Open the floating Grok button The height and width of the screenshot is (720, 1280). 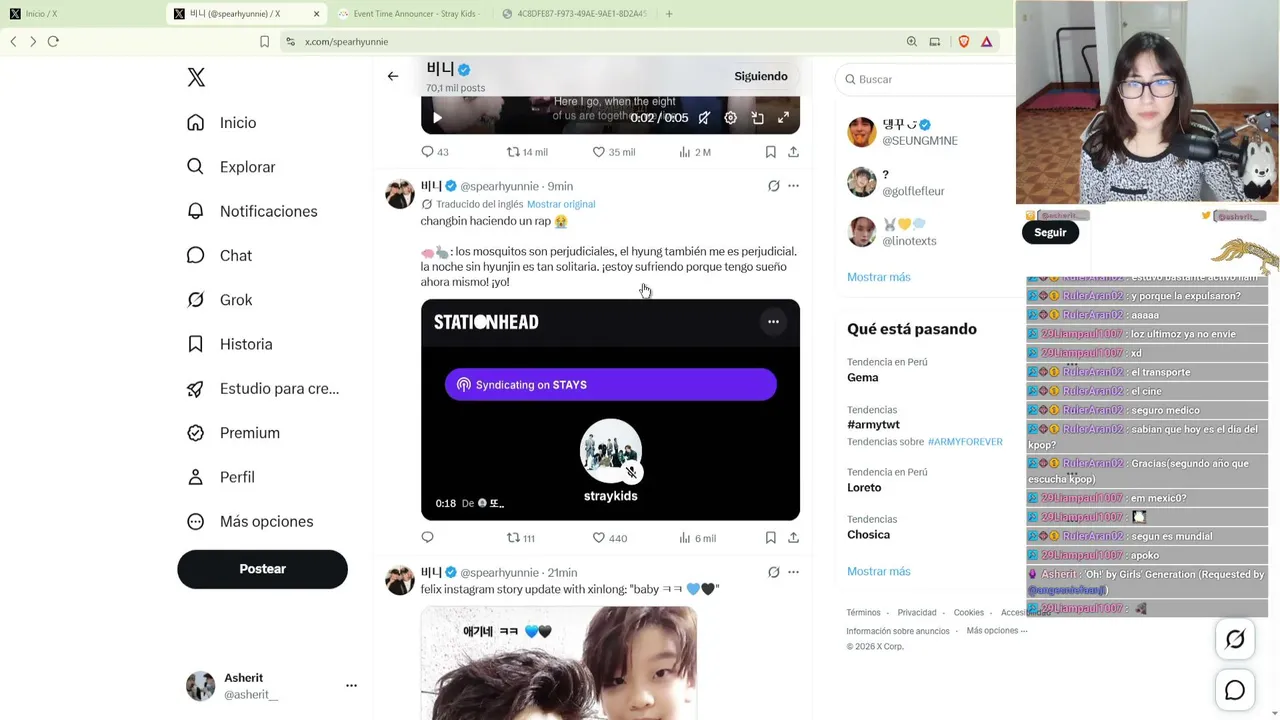tap(1235, 640)
